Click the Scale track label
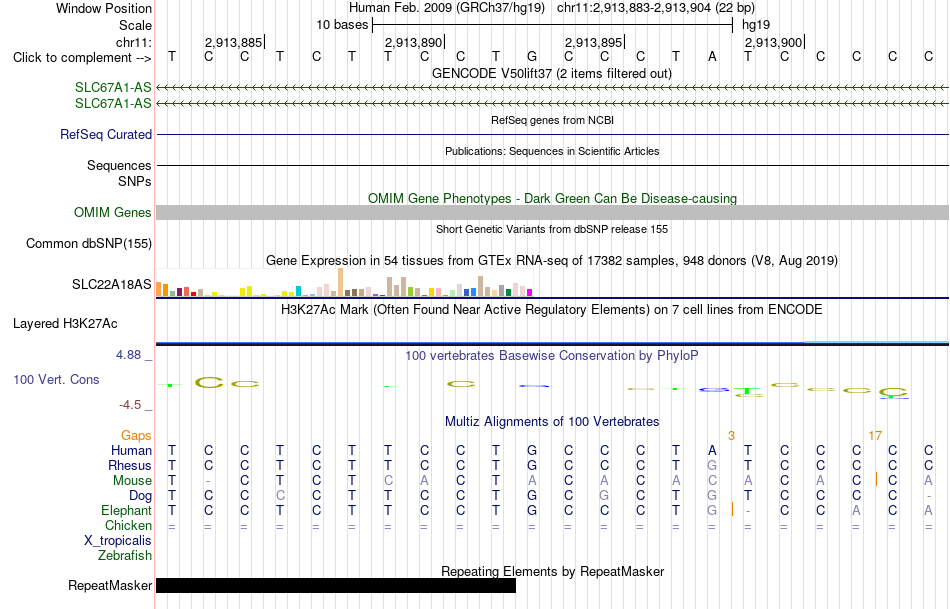 [135, 25]
